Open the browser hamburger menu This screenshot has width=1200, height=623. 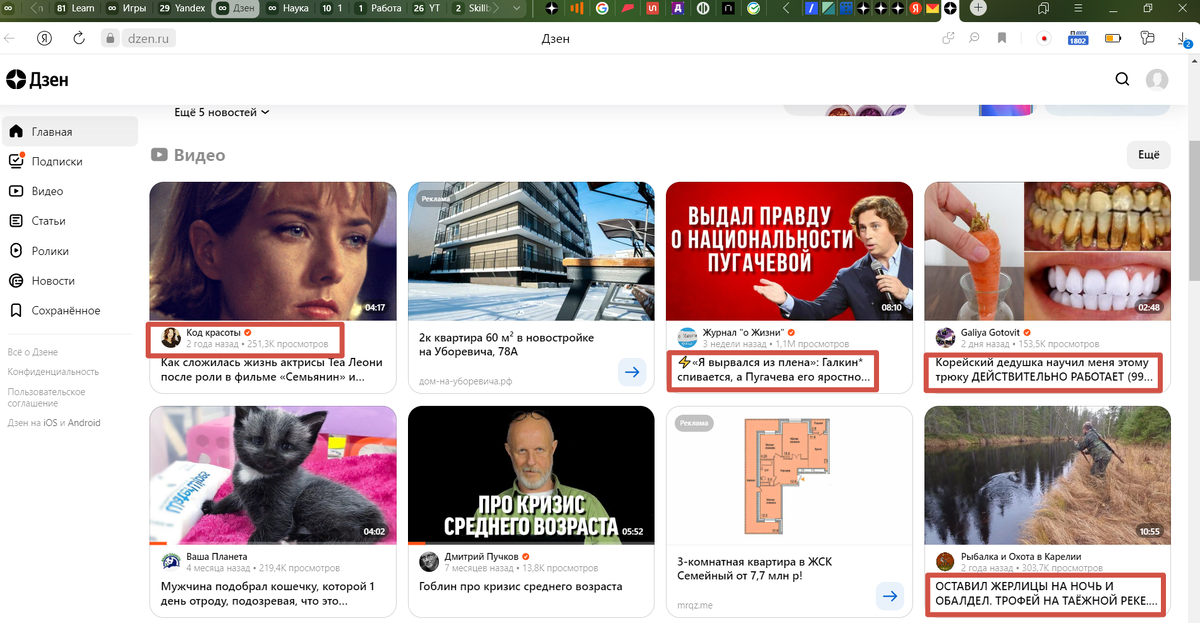pos(1080,8)
